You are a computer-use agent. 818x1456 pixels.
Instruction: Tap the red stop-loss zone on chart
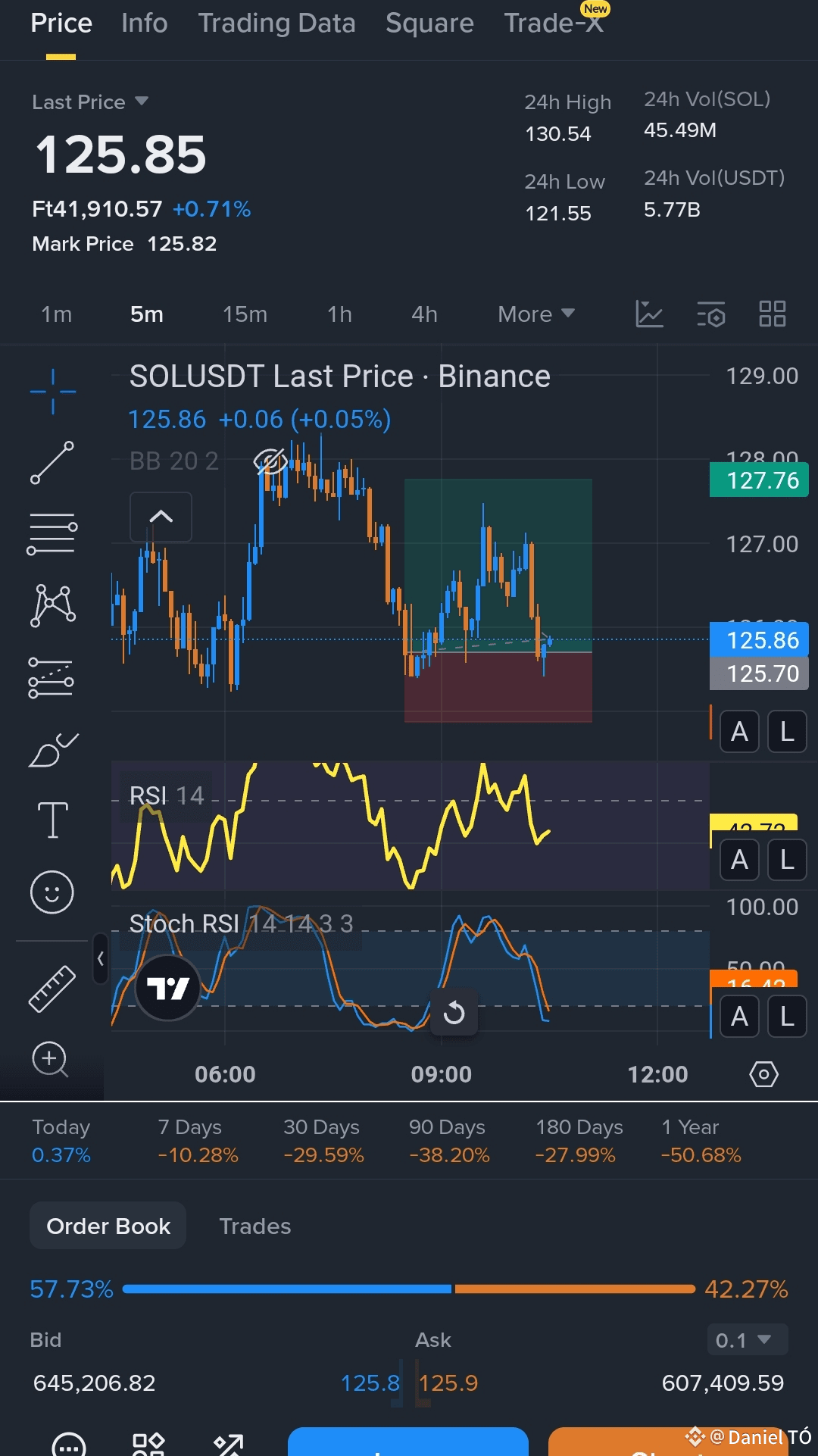[x=498, y=687]
